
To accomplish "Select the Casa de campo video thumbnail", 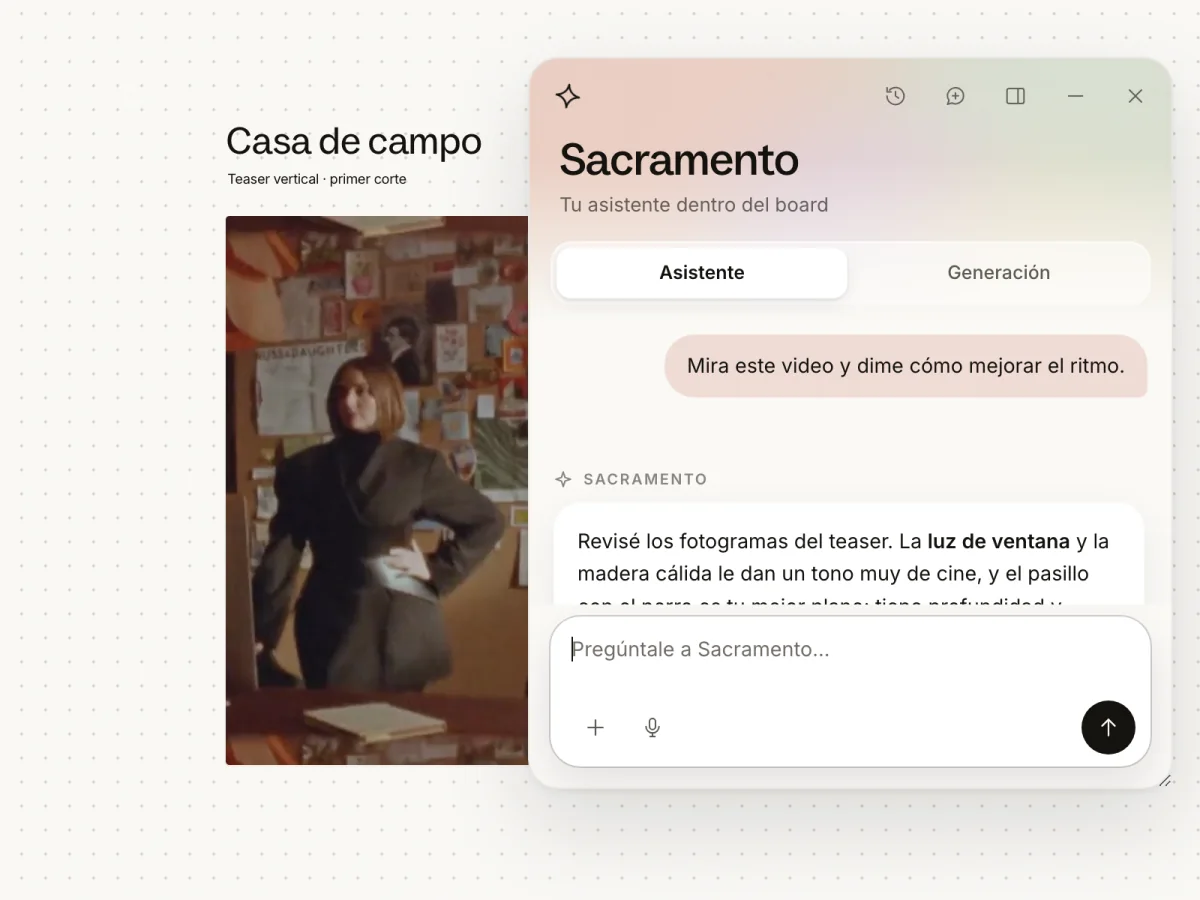I will pyautogui.click(x=377, y=490).
